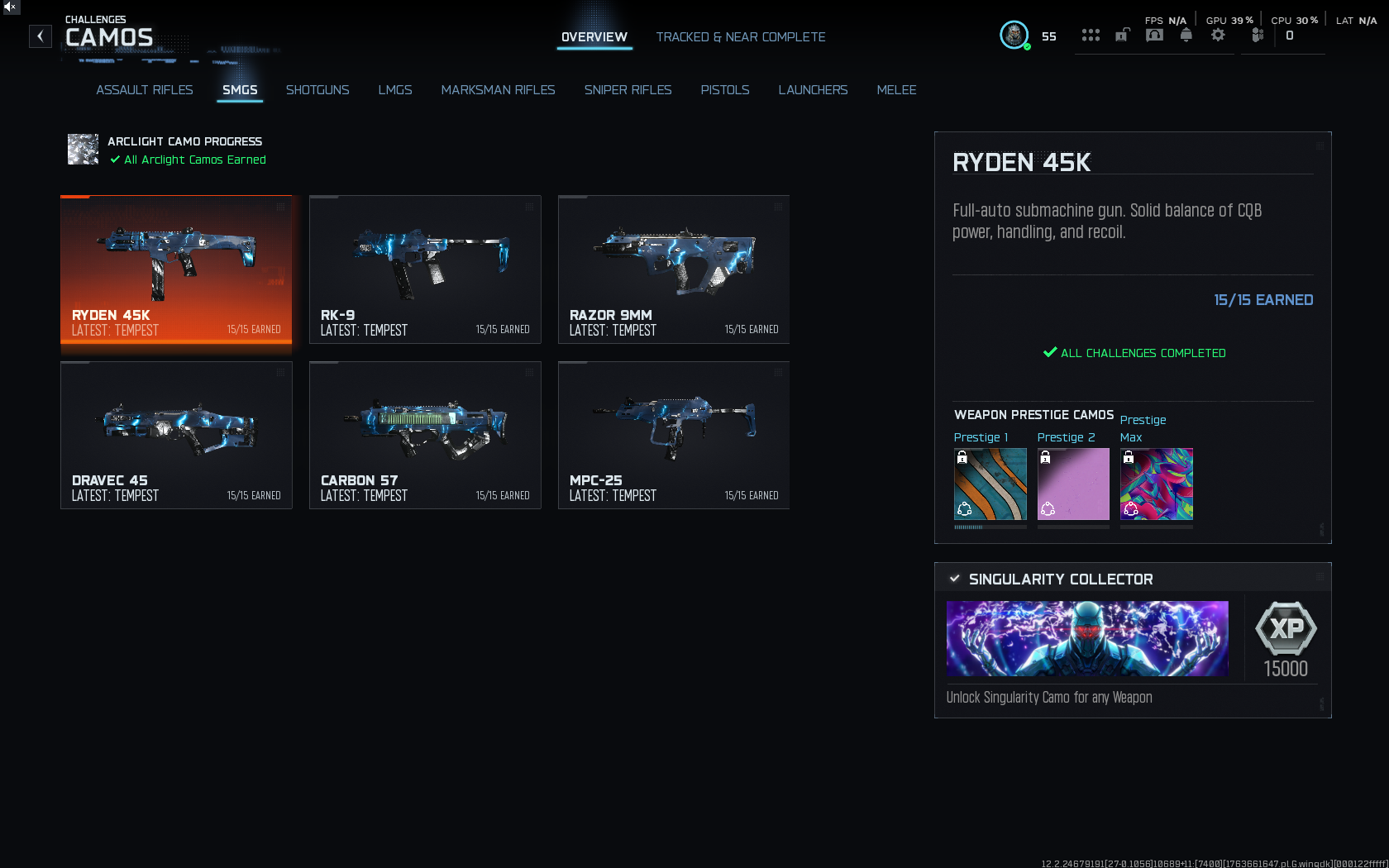1389x868 pixels.
Task: Open the Singularity Collector banner image
Action: point(1087,638)
